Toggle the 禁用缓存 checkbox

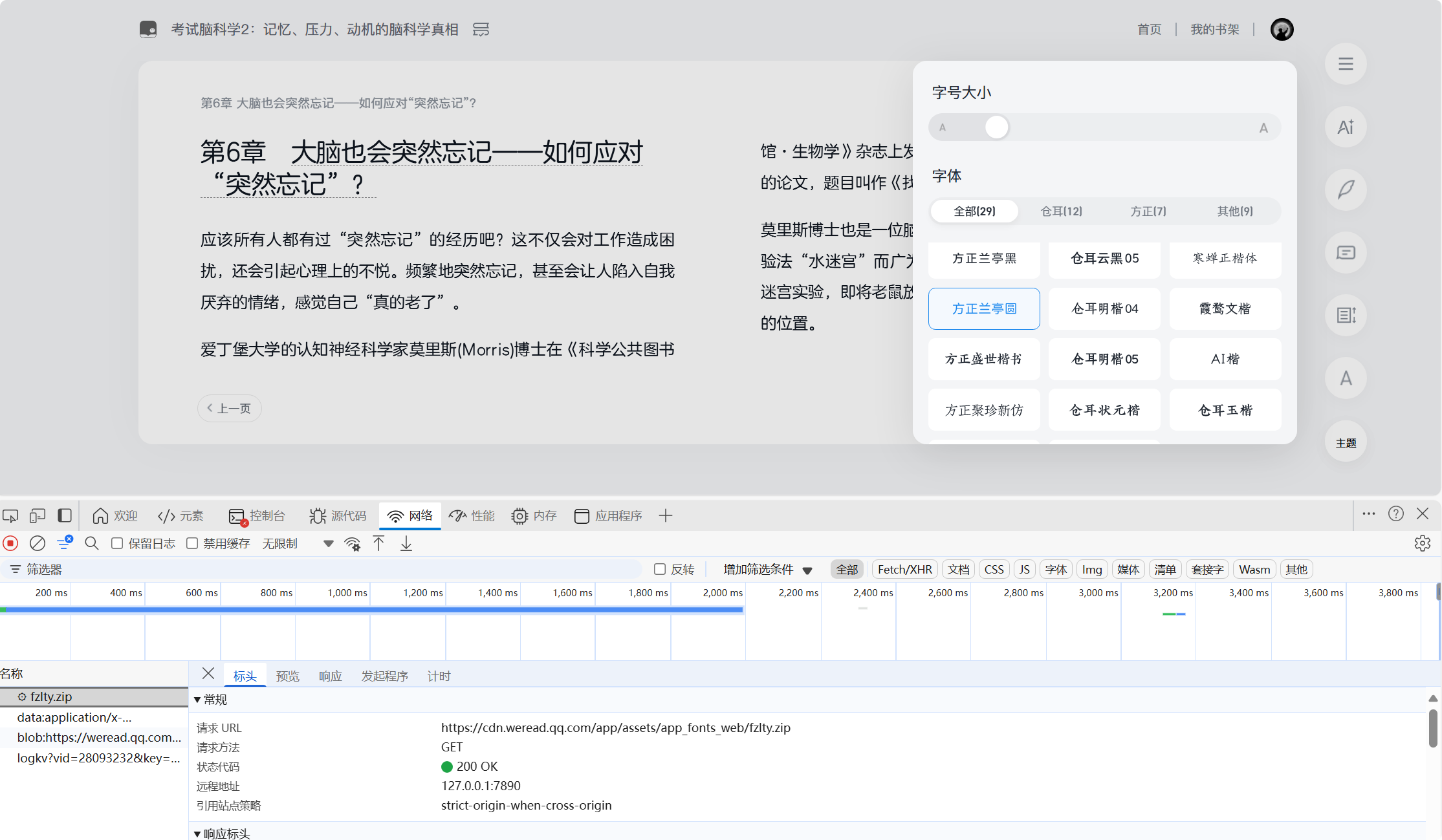point(192,543)
